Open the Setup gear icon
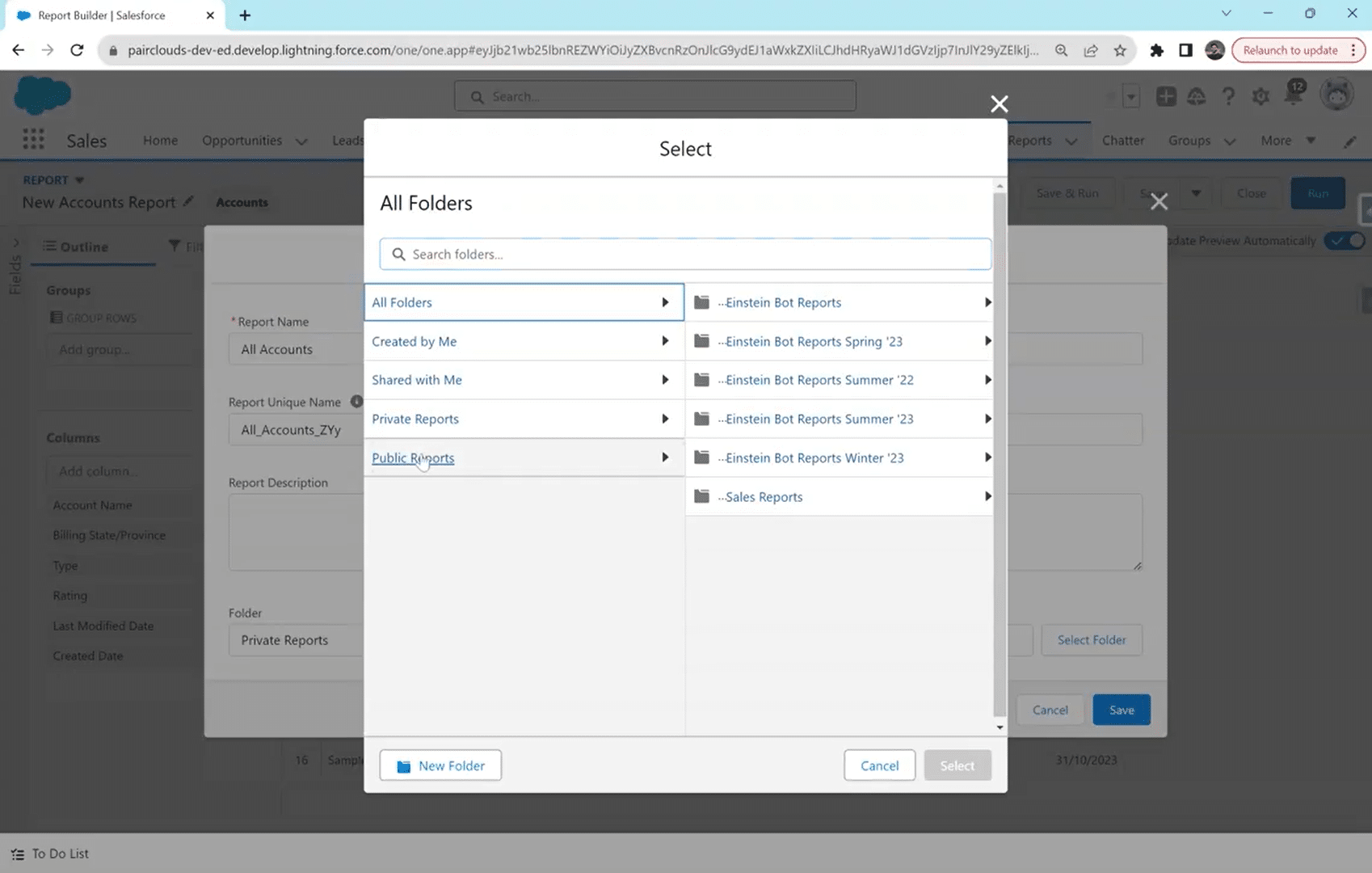 (1260, 96)
